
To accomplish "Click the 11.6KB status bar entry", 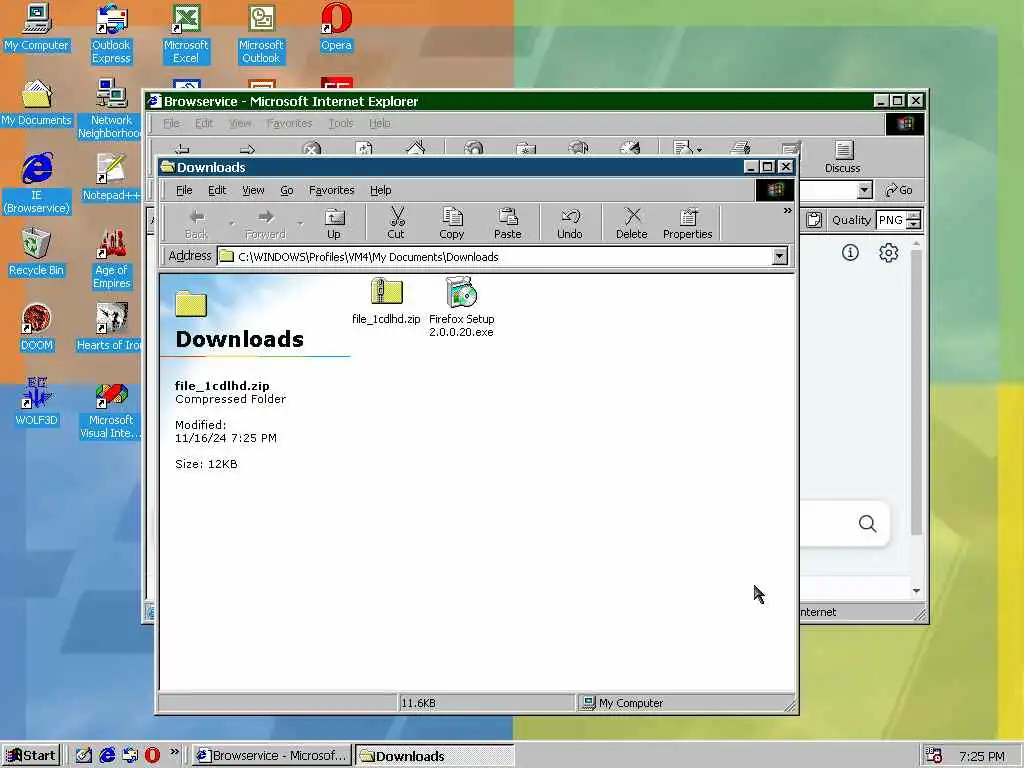I will coord(486,703).
